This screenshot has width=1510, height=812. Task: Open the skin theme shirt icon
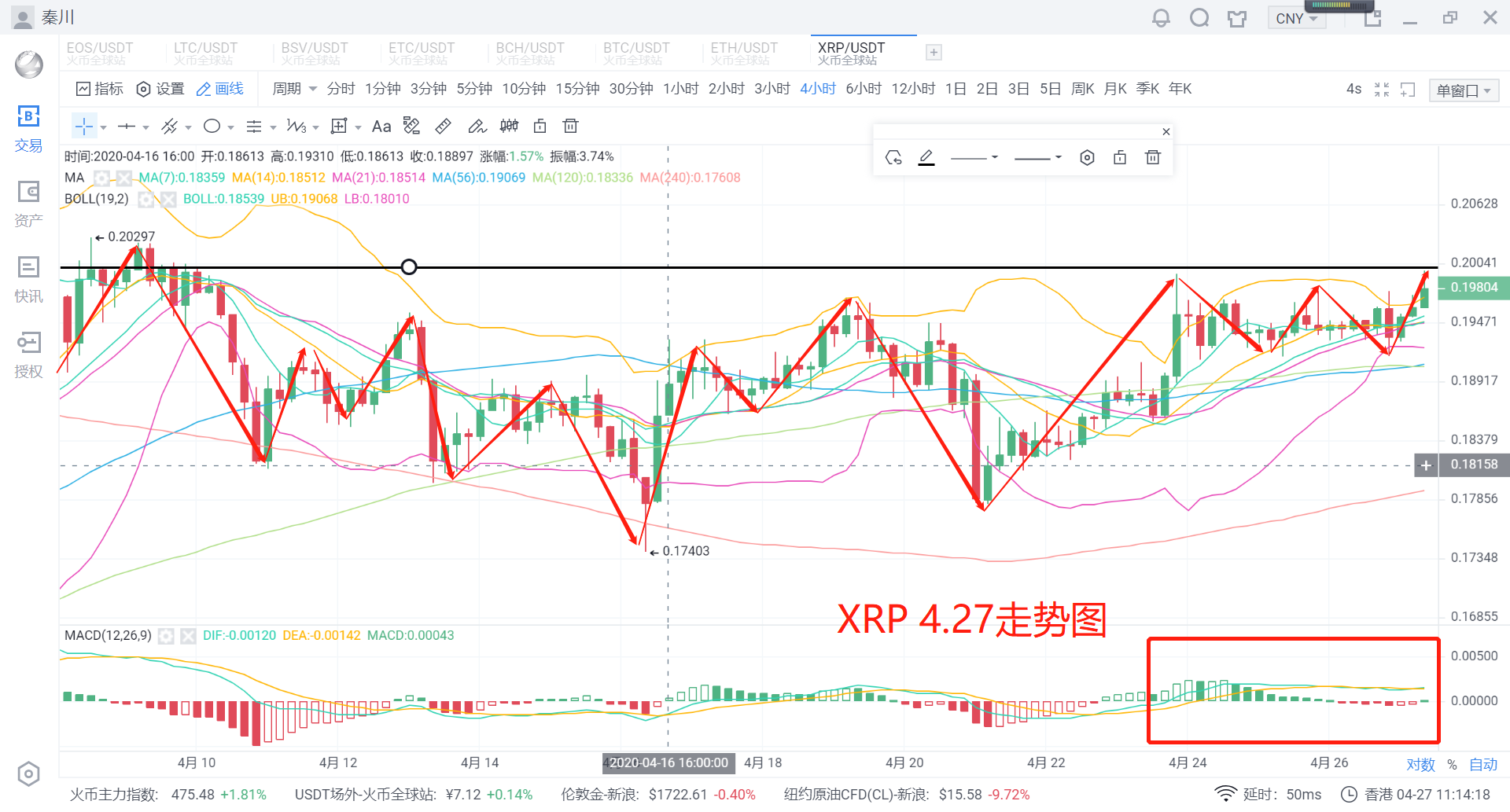[x=1237, y=17]
